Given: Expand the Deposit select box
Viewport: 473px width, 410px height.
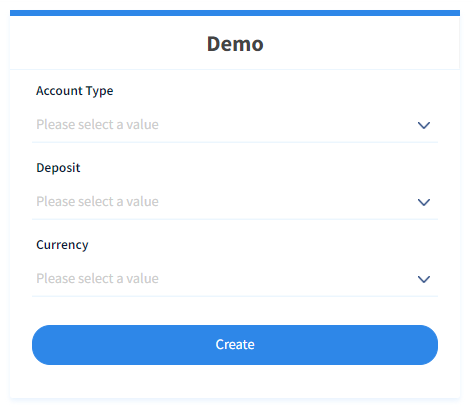Looking at the screenshot, I should (235, 202).
